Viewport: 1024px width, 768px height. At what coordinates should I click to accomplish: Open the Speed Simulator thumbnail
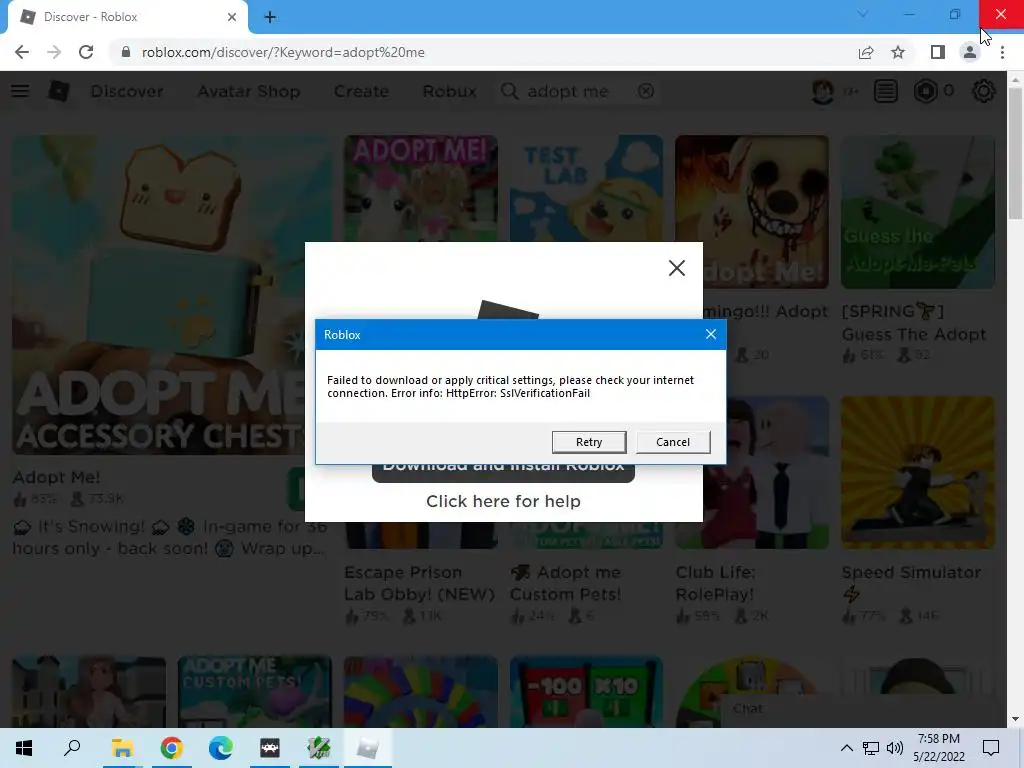918,472
